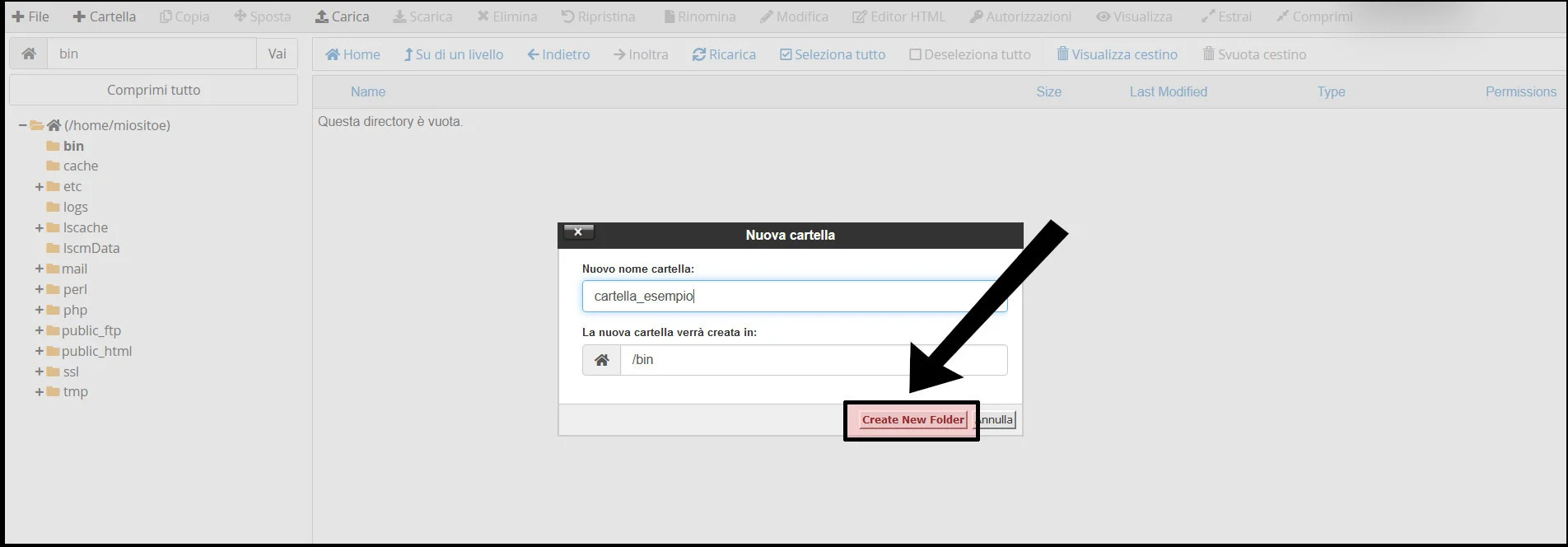Screen dimensions: 1568x547
Task: Click the Cartella new folder toolbar button
Action: (105, 16)
